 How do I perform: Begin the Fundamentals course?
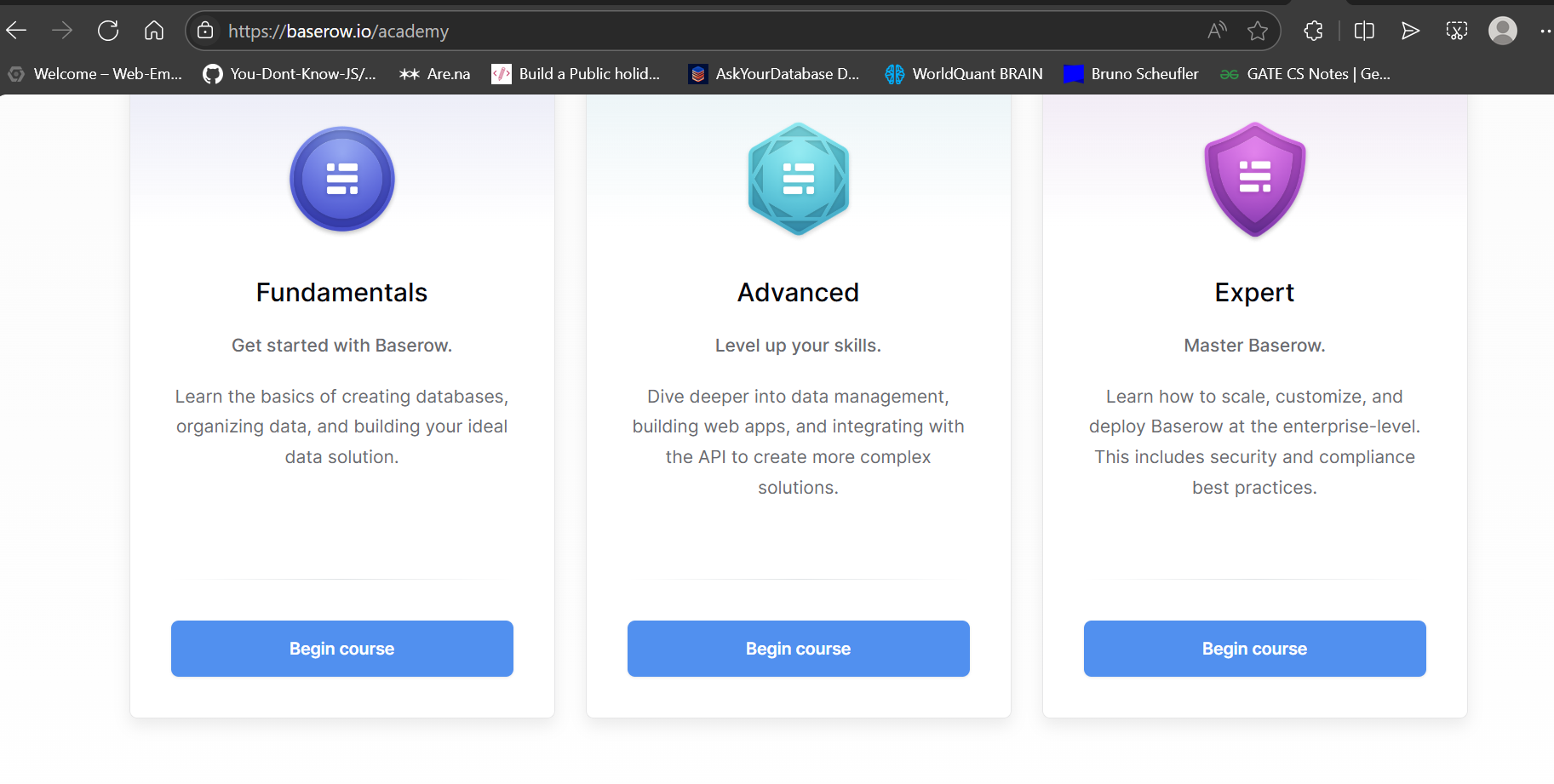(342, 649)
